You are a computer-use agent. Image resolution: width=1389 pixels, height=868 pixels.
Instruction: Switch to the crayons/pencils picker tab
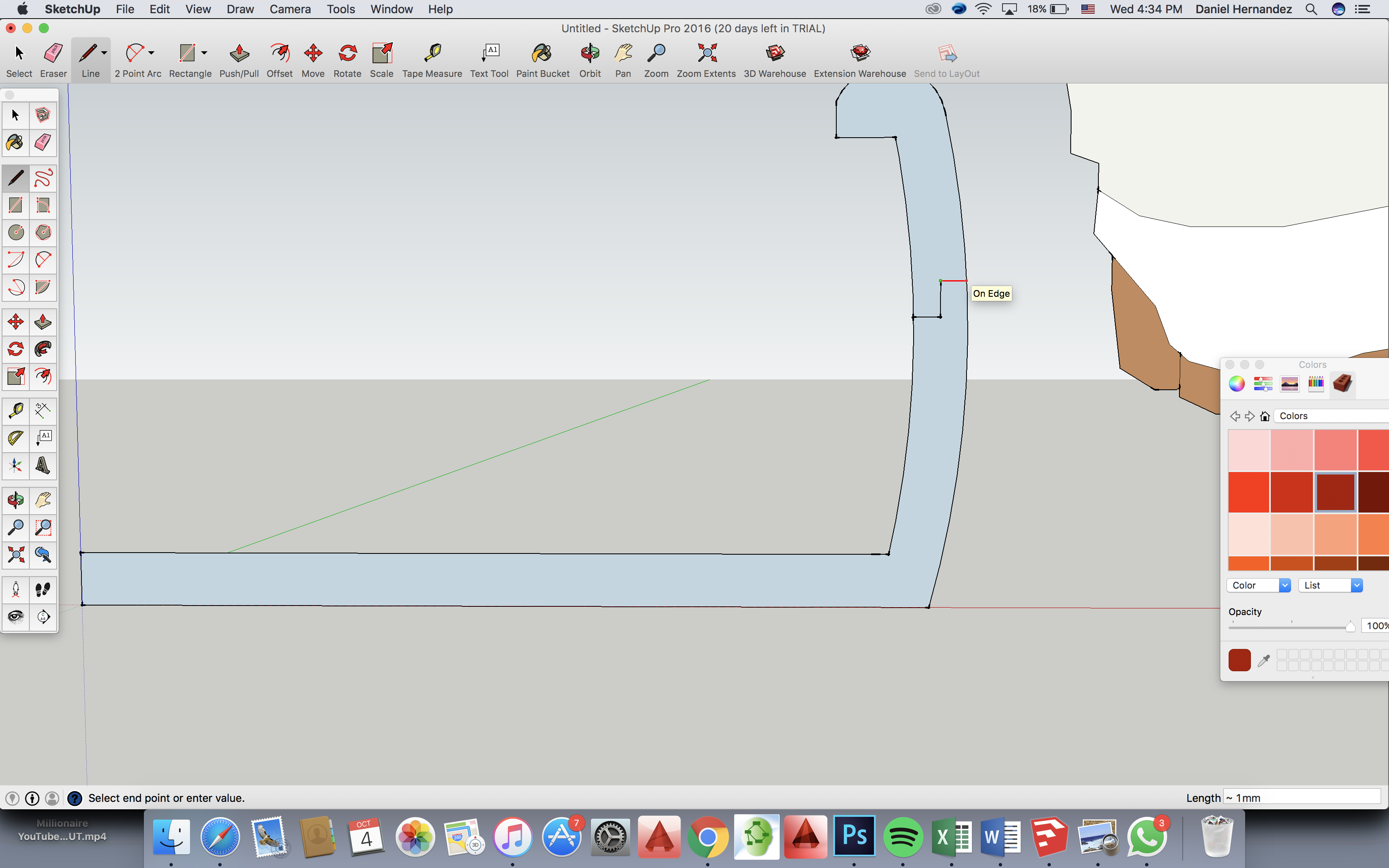point(1315,384)
